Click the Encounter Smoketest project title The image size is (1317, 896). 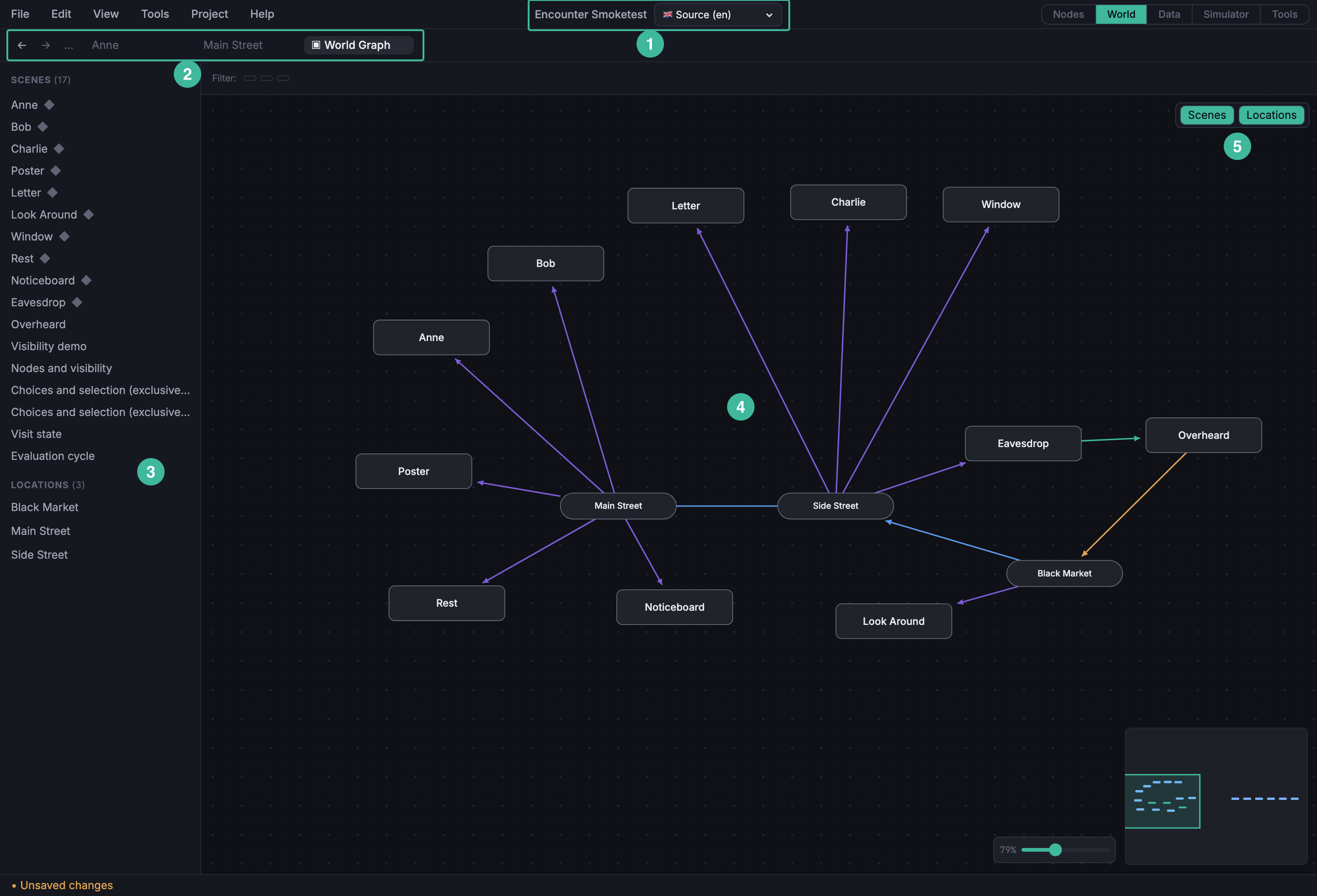(590, 15)
